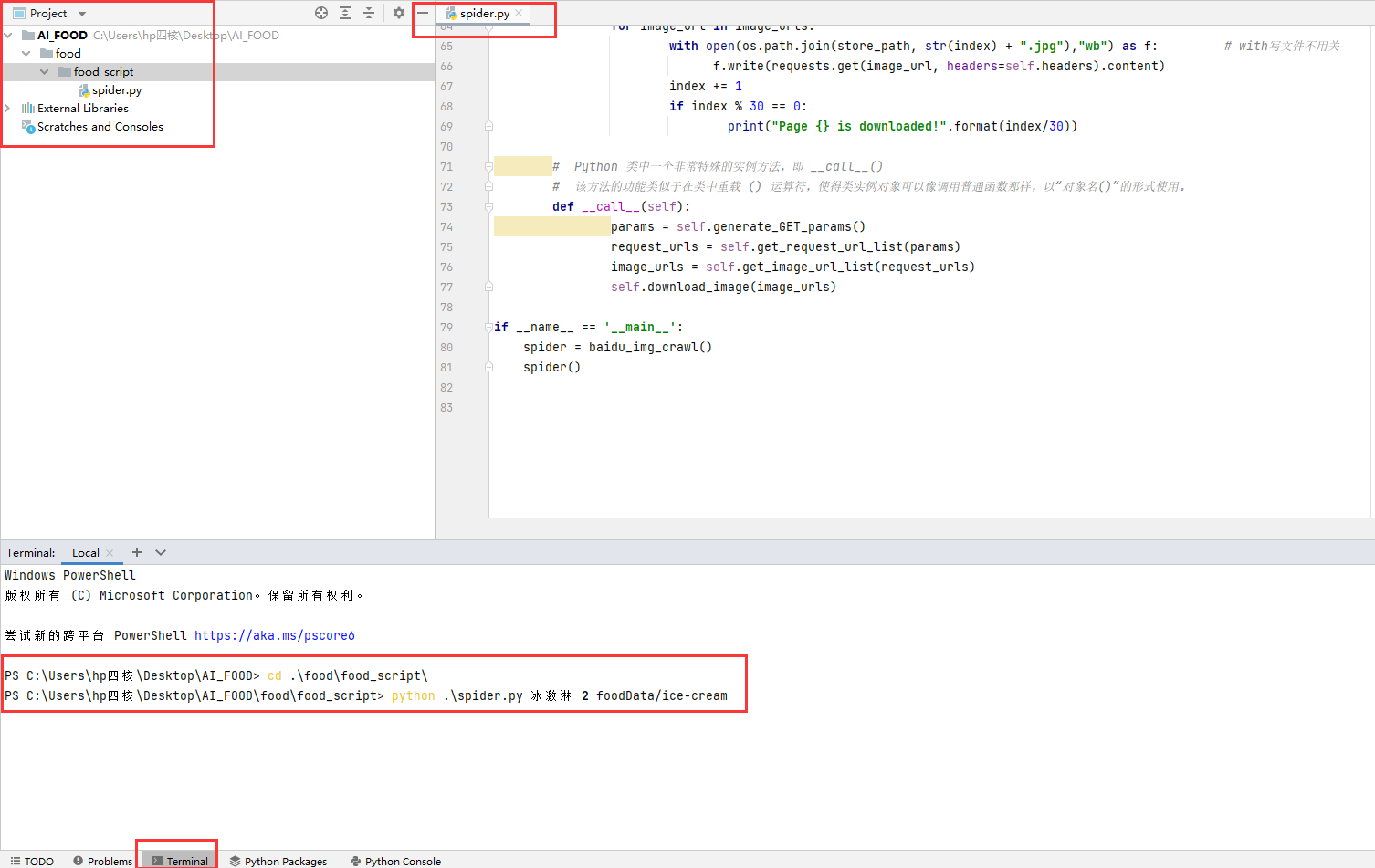Open the TODO tool window
This screenshot has height=868, width=1375.
[x=32, y=861]
